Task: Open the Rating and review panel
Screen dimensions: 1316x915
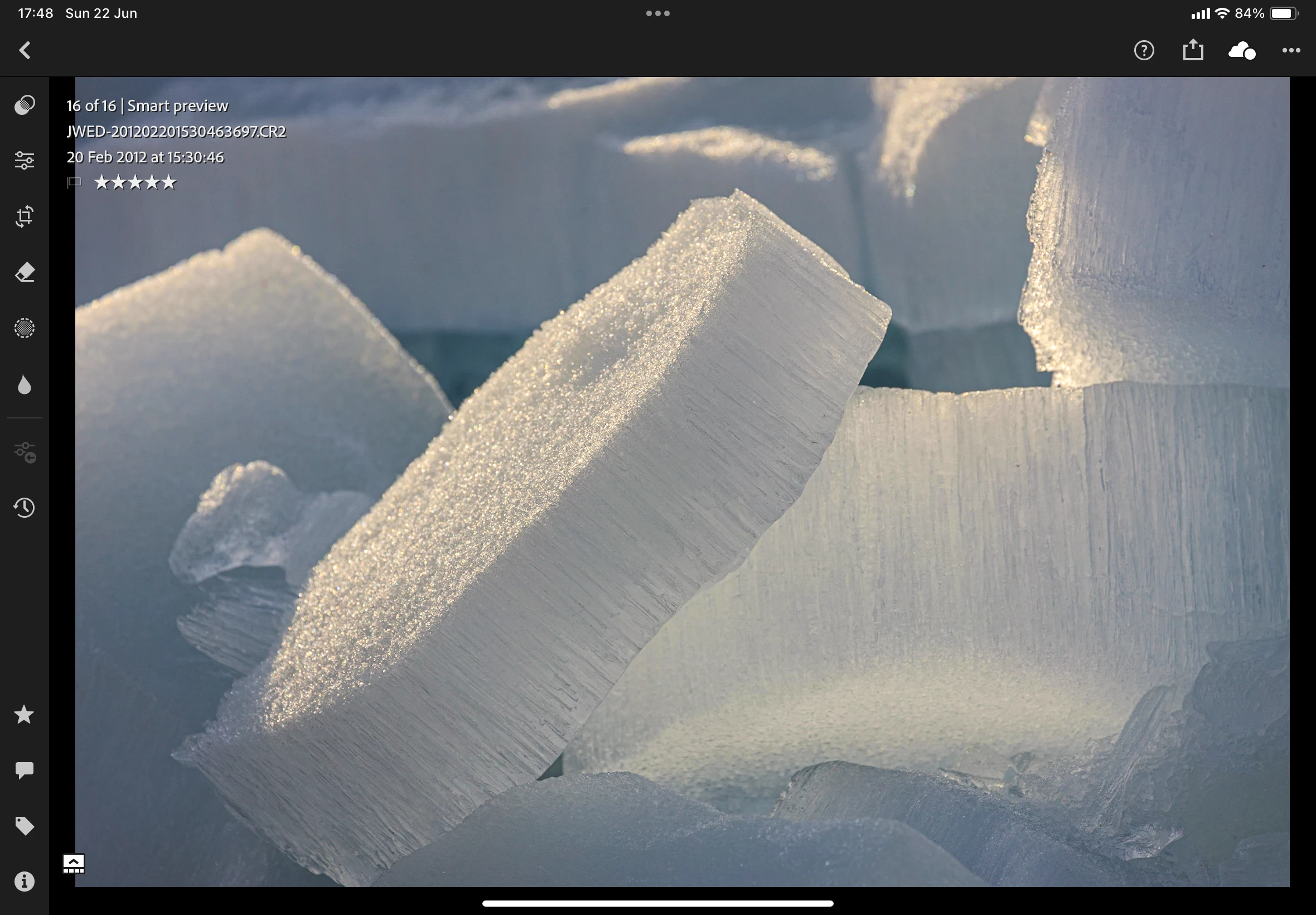Action: pyautogui.click(x=24, y=714)
